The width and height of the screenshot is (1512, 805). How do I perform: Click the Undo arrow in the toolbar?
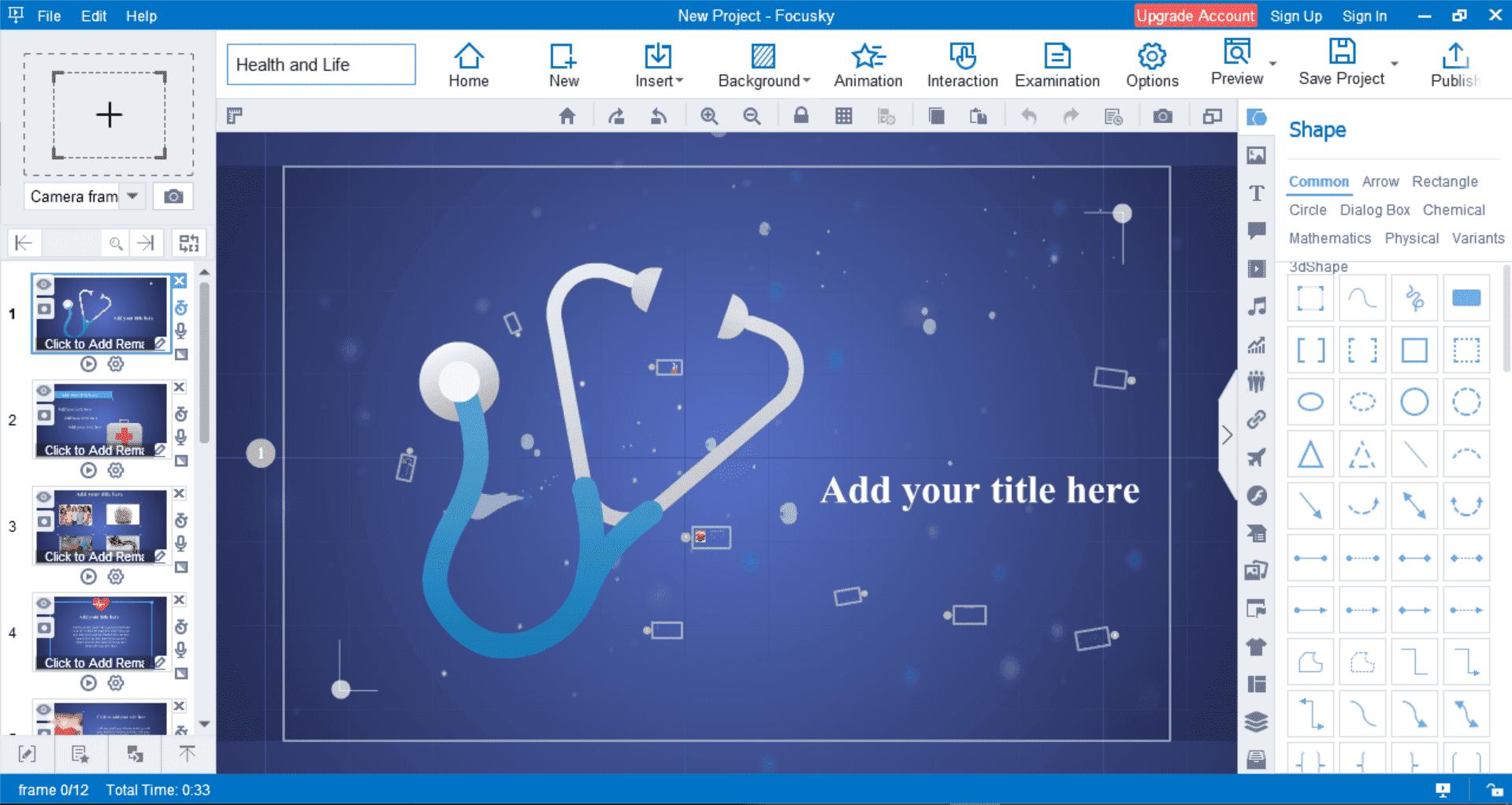pyautogui.click(x=1030, y=116)
